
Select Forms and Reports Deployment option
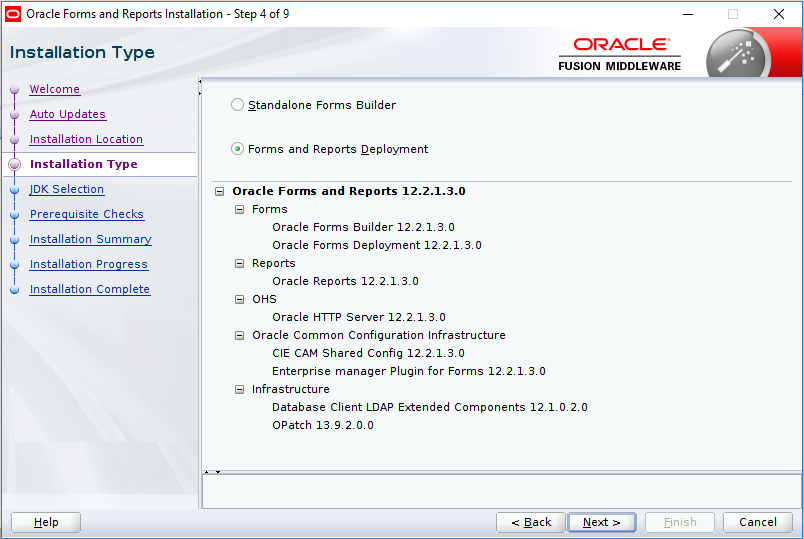pos(237,149)
